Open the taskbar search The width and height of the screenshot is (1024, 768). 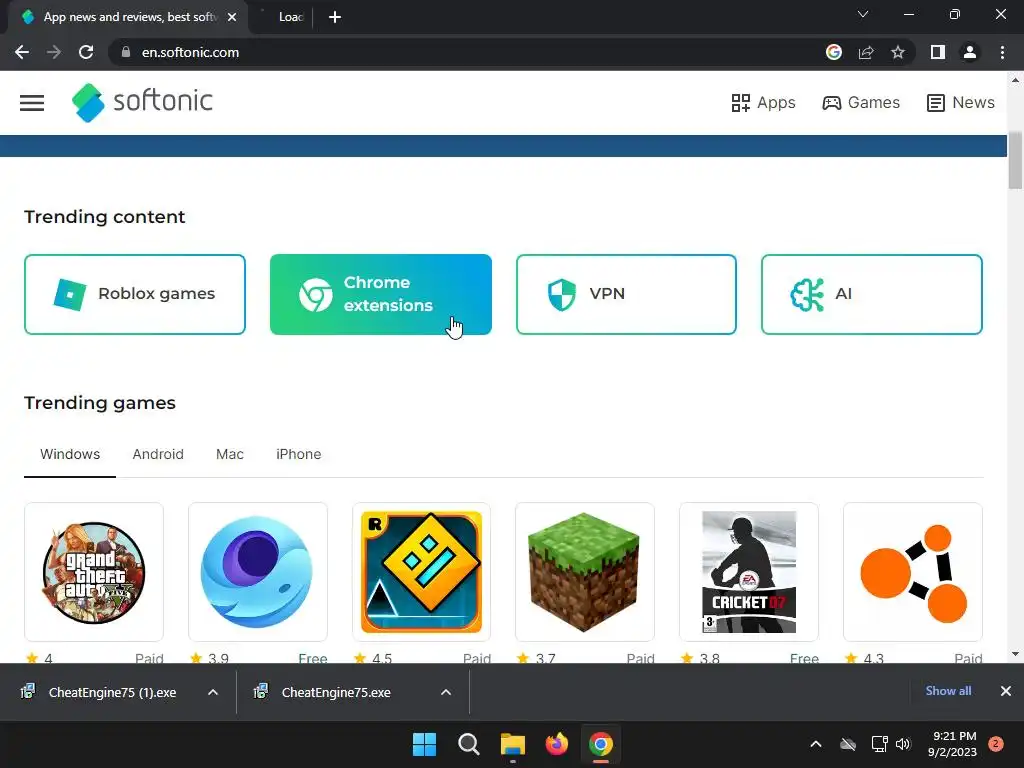[468, 744]
